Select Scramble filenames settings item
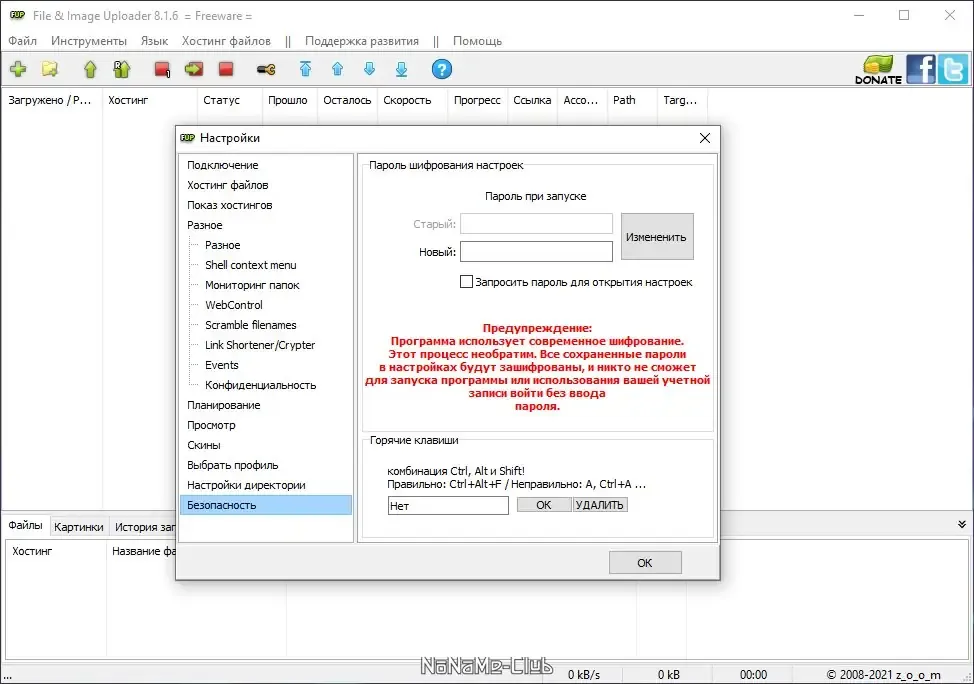Screen dimensions: 974x684 pos(251,325)
